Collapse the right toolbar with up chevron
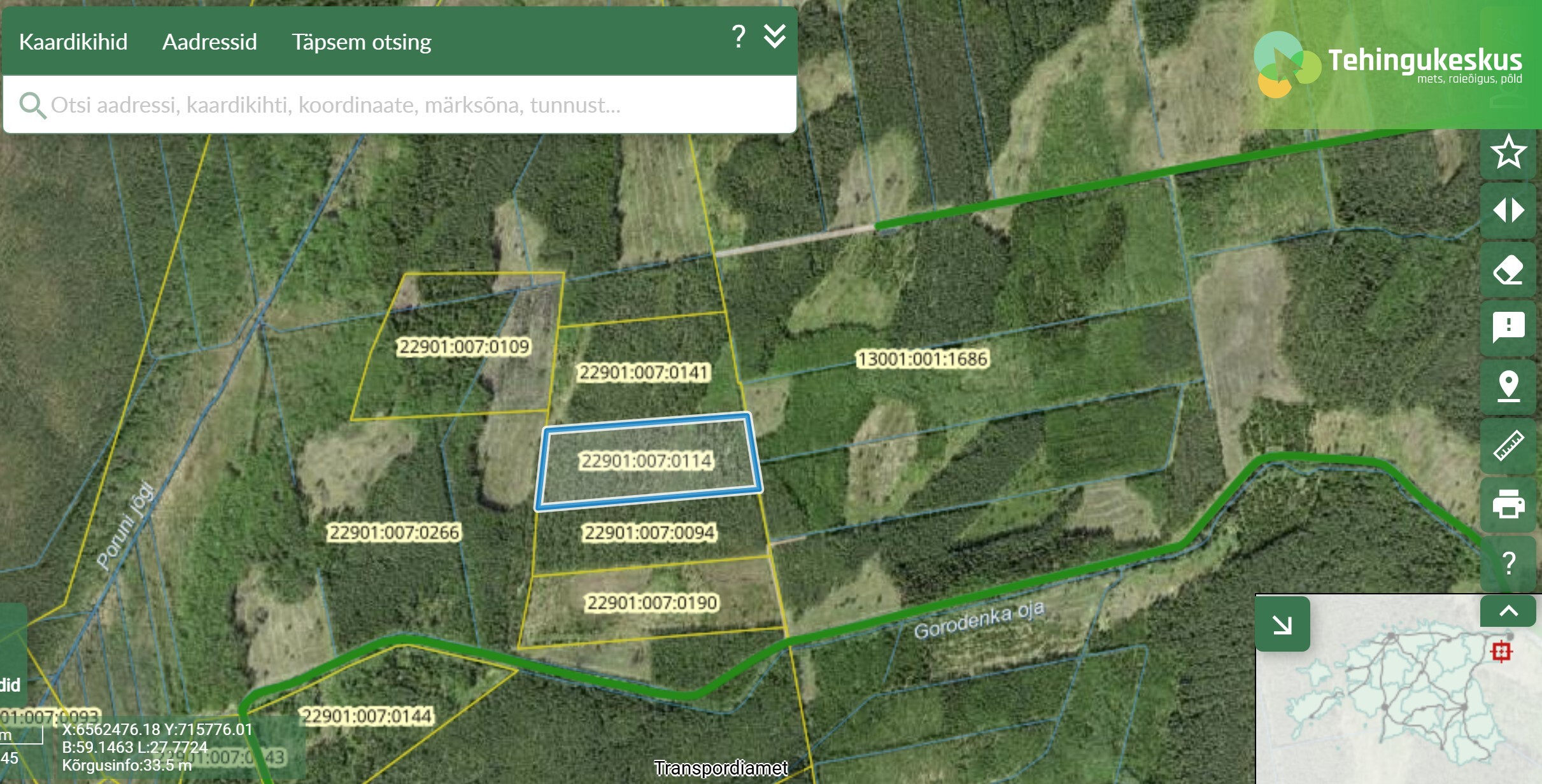 (1508, 612)
